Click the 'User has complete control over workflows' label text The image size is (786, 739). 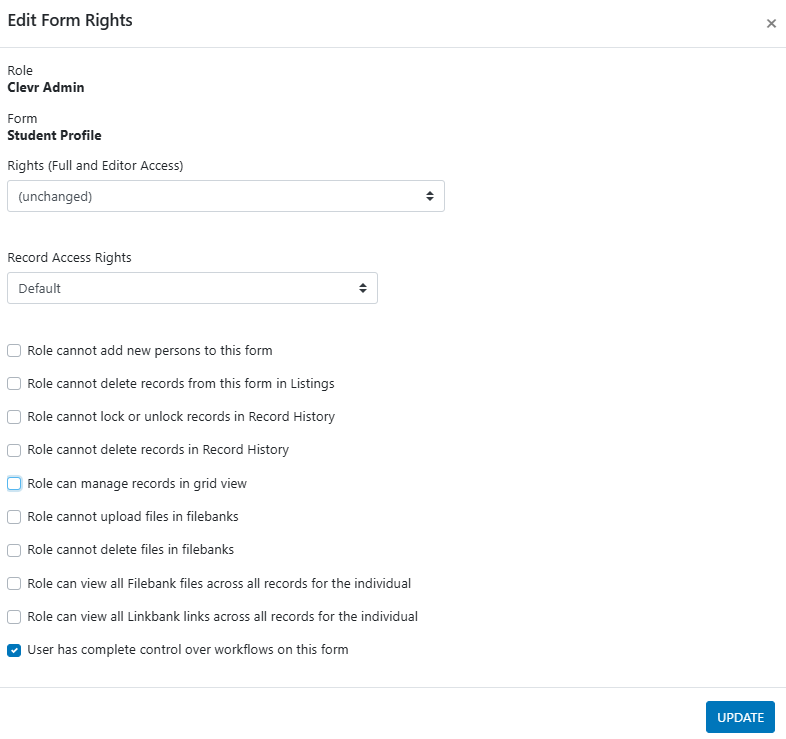point(188,650)
